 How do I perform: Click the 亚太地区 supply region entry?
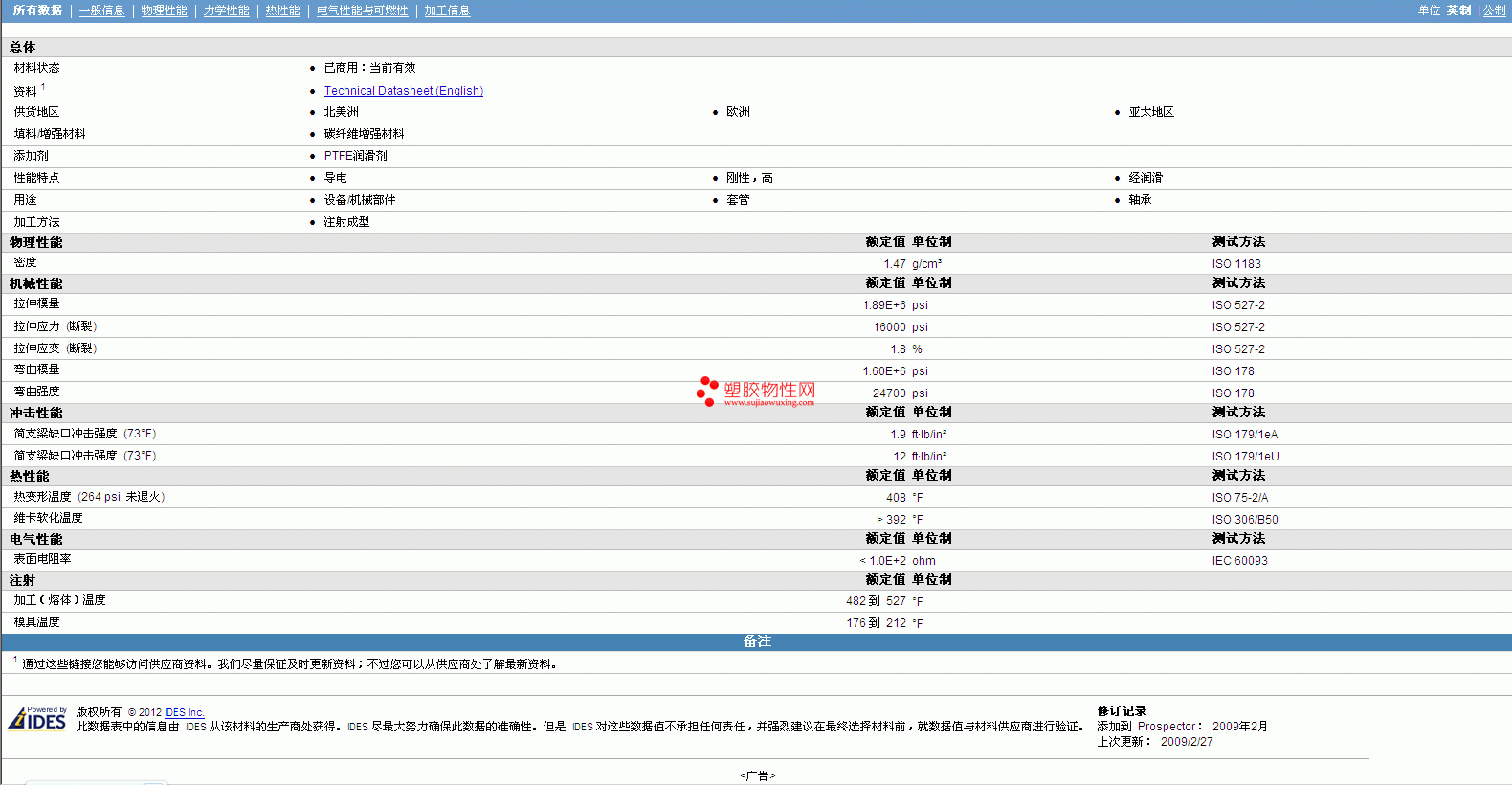[1151, 112]
